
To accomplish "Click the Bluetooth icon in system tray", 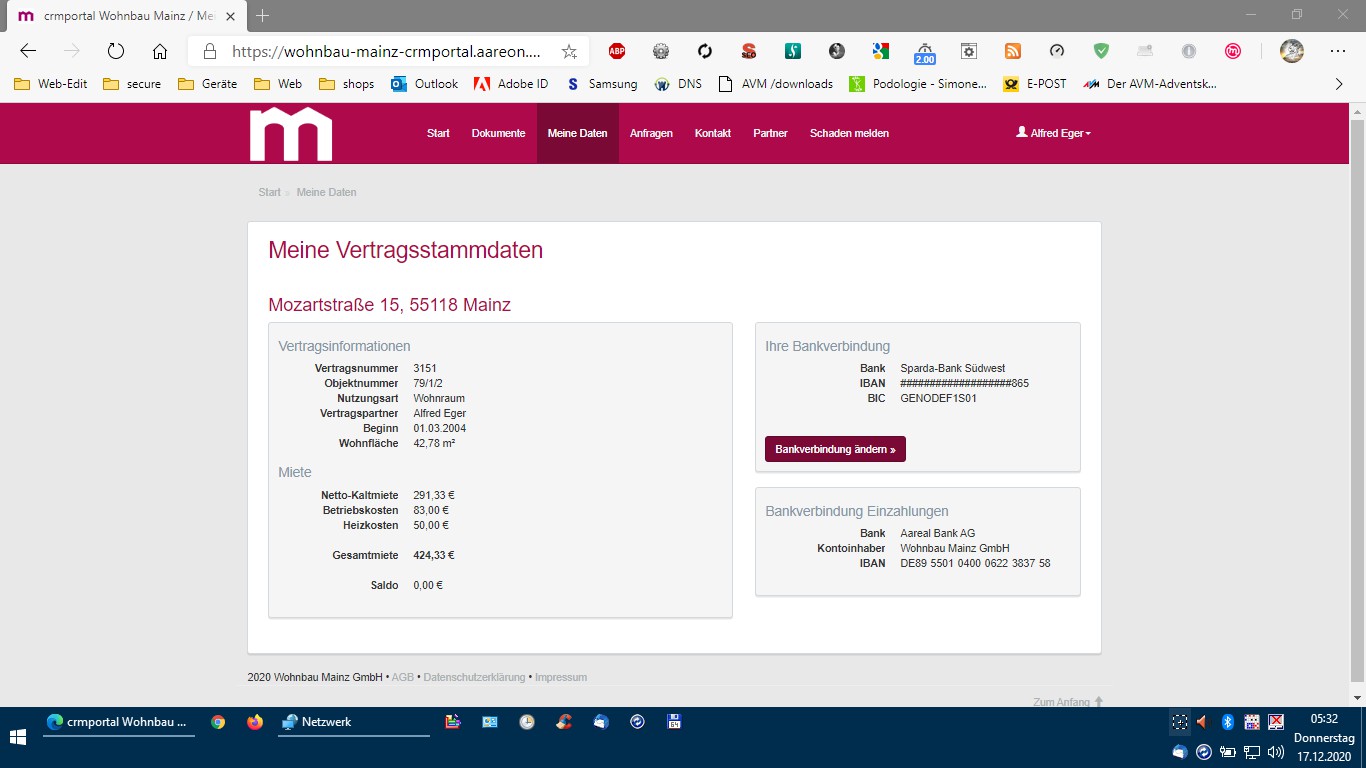I will (x=1227, y=722).
